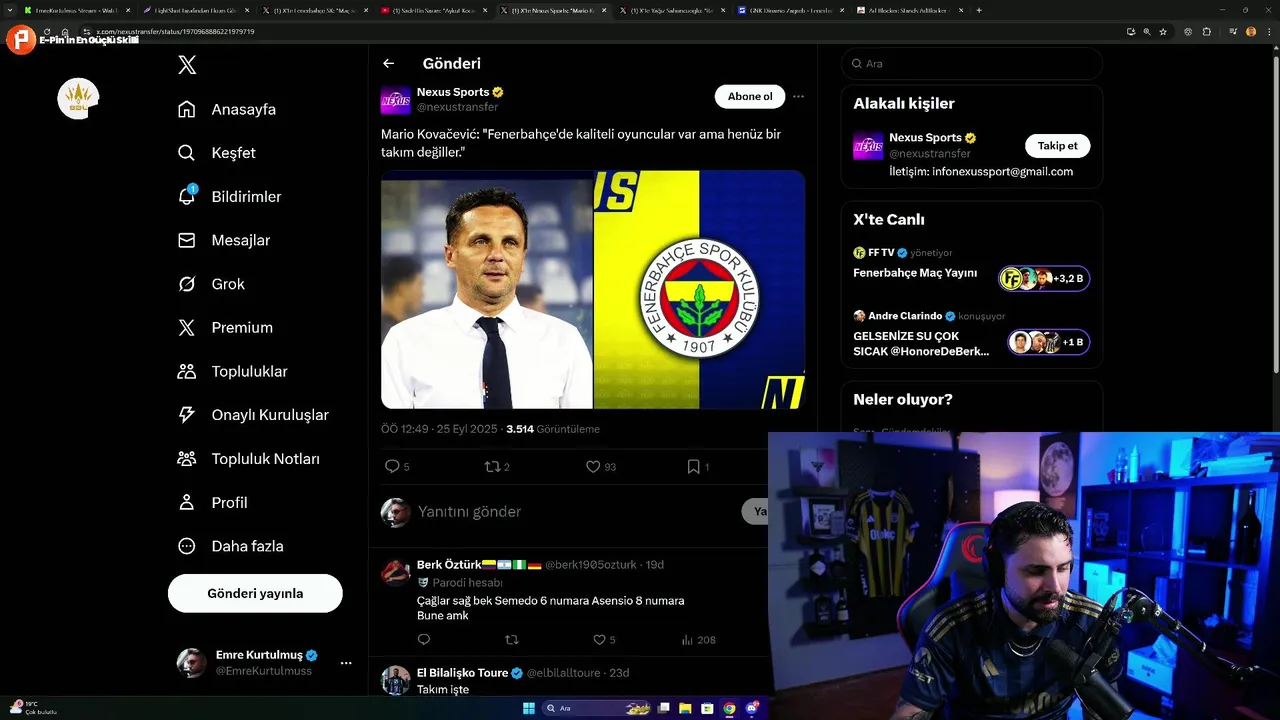Switch to the Yağız Sabuncuoğlu X tab

pyautogui.click(x=670, y=10)
